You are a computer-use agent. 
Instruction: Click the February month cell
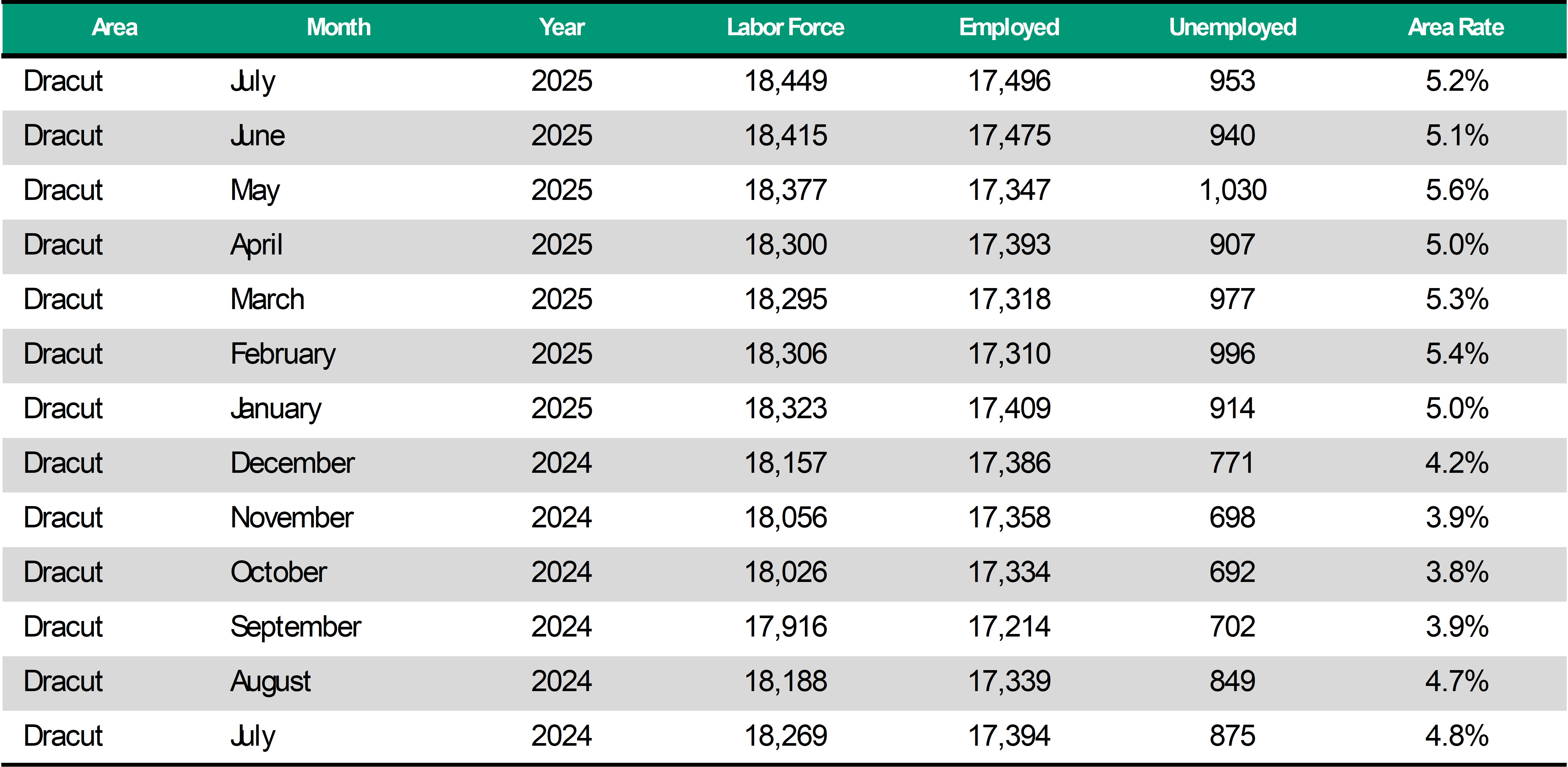(x=283, y=354)
